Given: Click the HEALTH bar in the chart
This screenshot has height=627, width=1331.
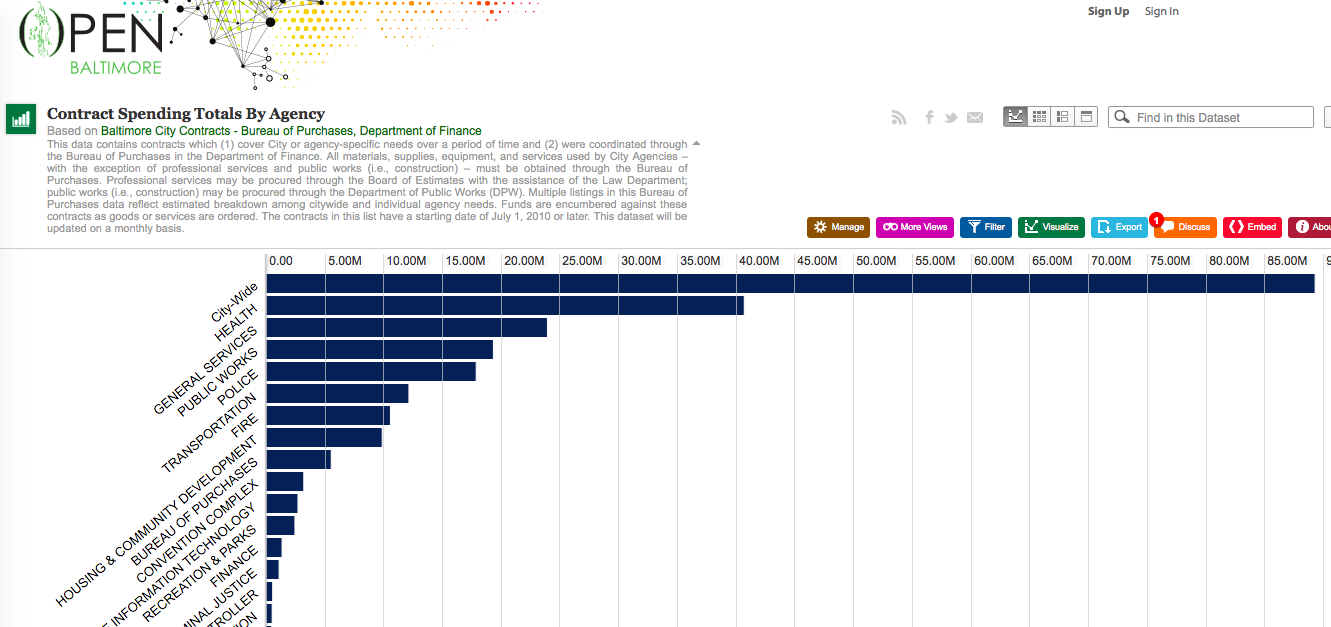Looking at the screenshot, I should (x=505, y=306).
